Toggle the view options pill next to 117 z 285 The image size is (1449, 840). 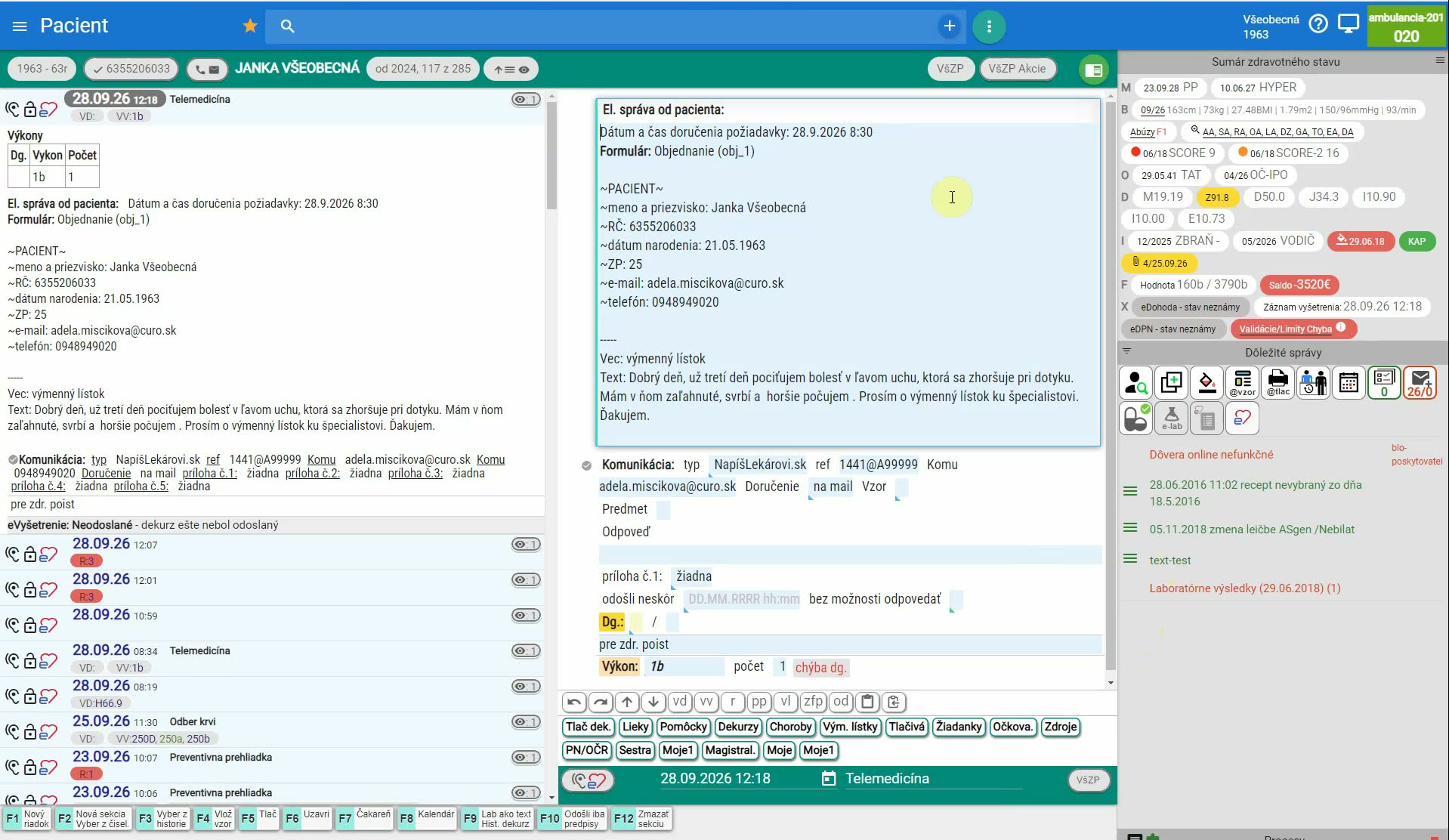[511, 69]
